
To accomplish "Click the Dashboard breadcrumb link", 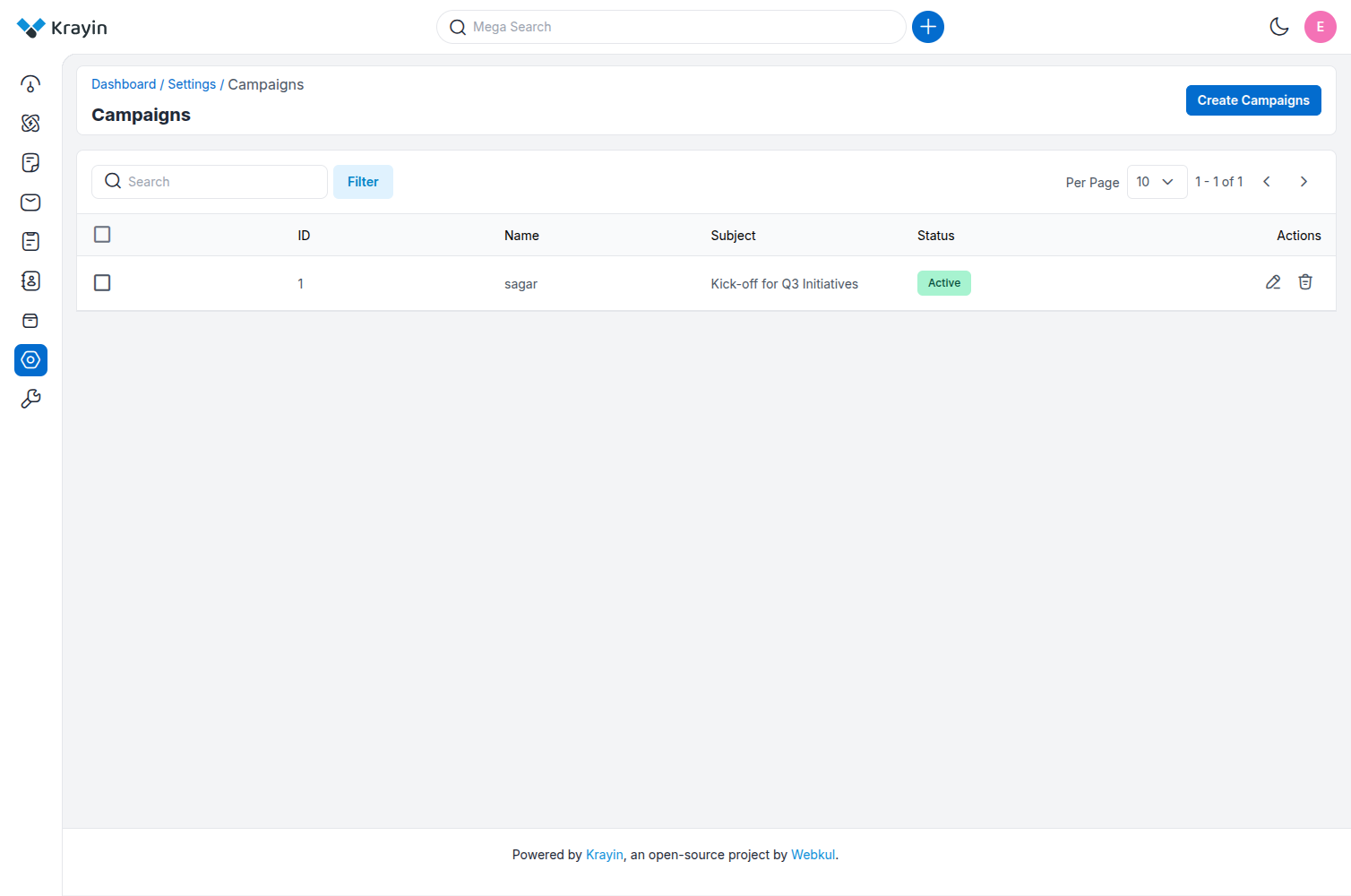I will tap(124, 84).
